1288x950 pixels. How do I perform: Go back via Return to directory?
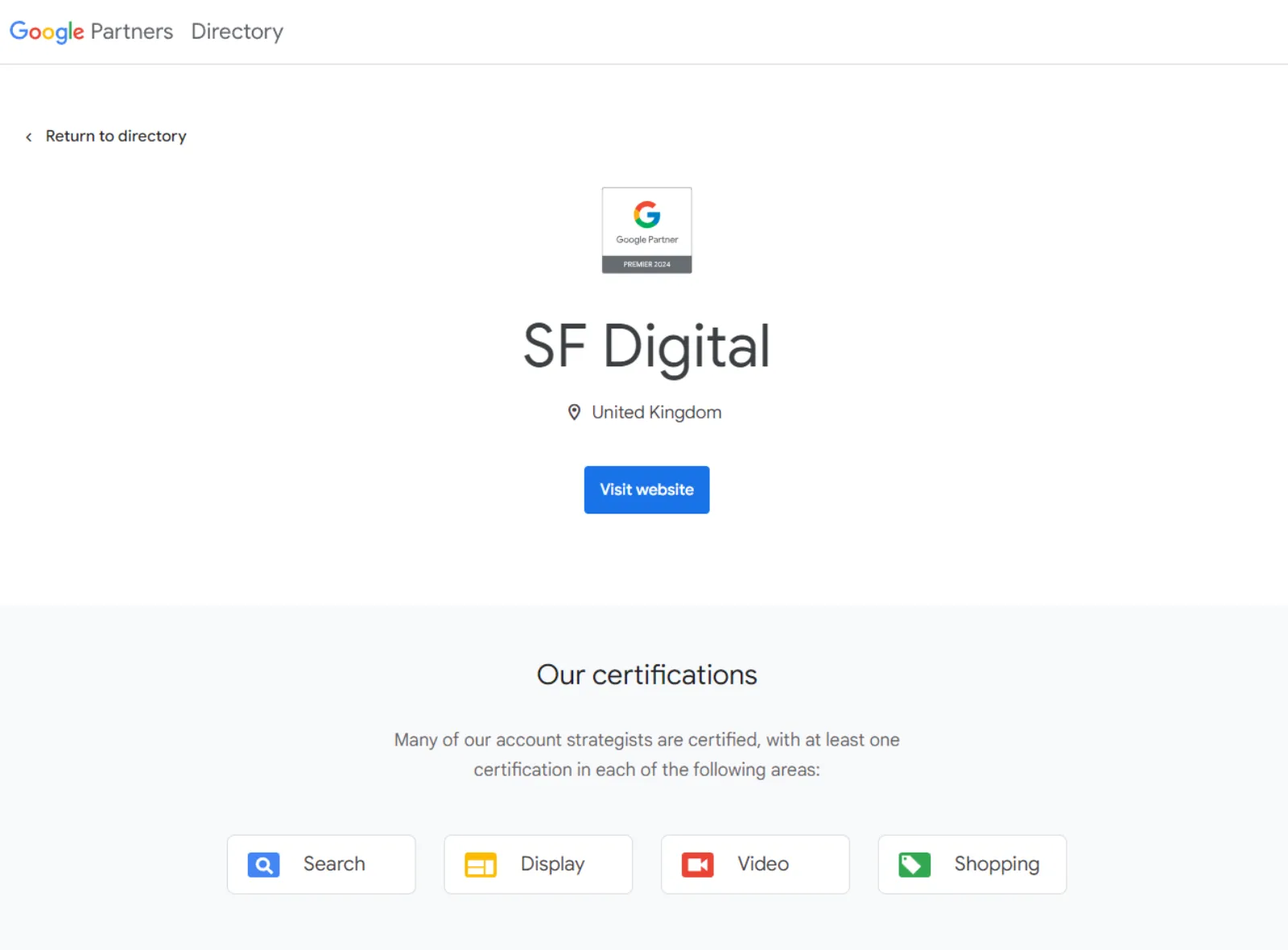(116, 136)
